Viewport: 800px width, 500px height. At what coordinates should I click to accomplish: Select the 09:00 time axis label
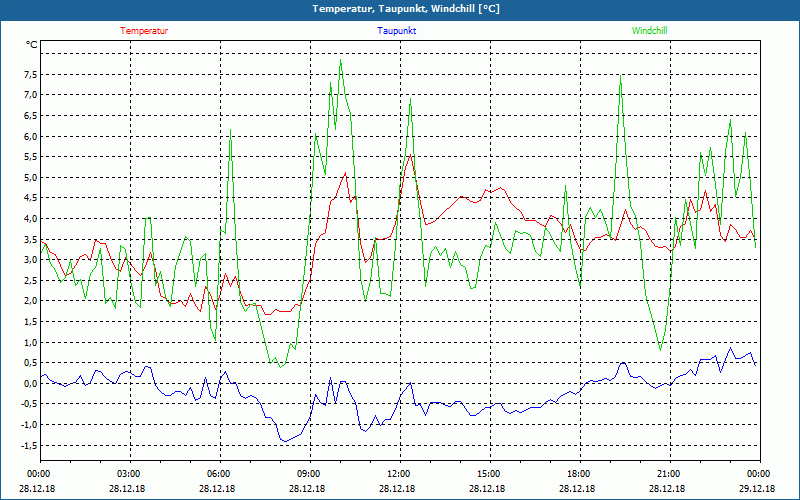[308, 474]
